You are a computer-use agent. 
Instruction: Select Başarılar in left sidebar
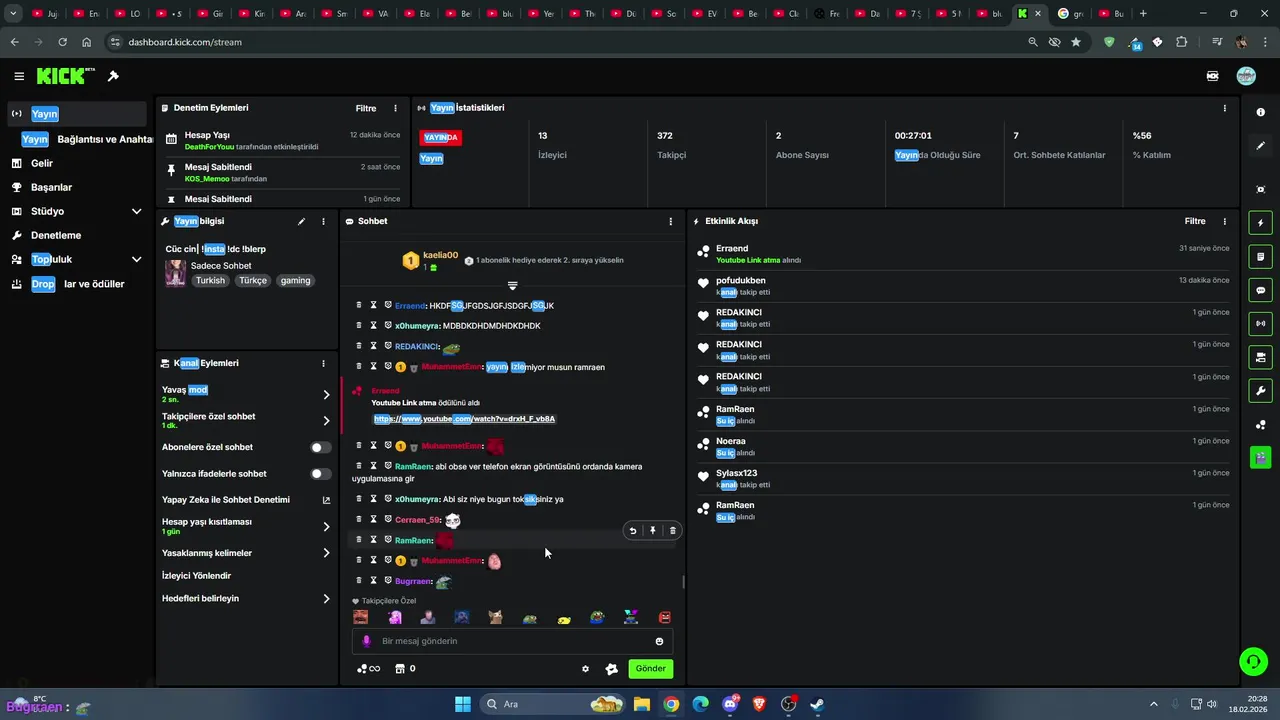[x=78, y=187]
